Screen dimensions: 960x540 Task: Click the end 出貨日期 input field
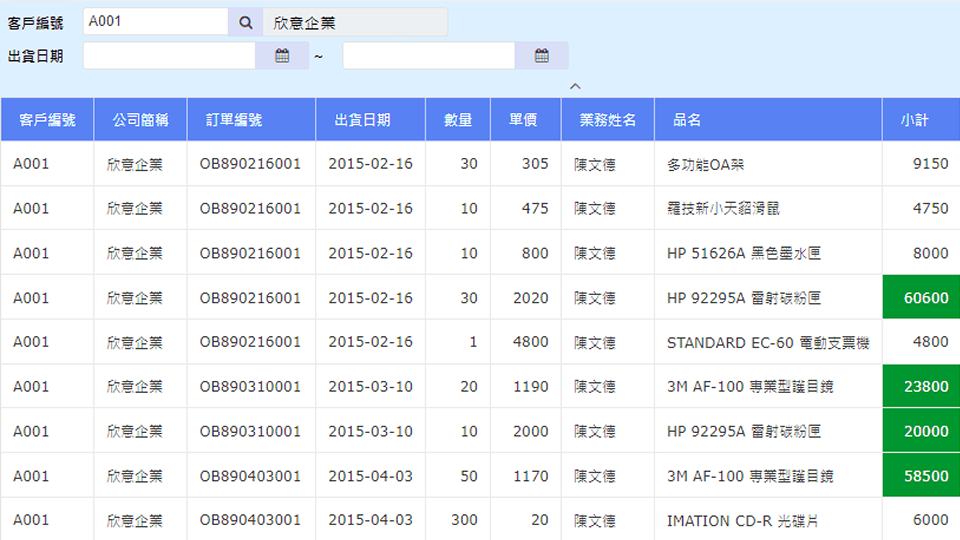point(429,56)
